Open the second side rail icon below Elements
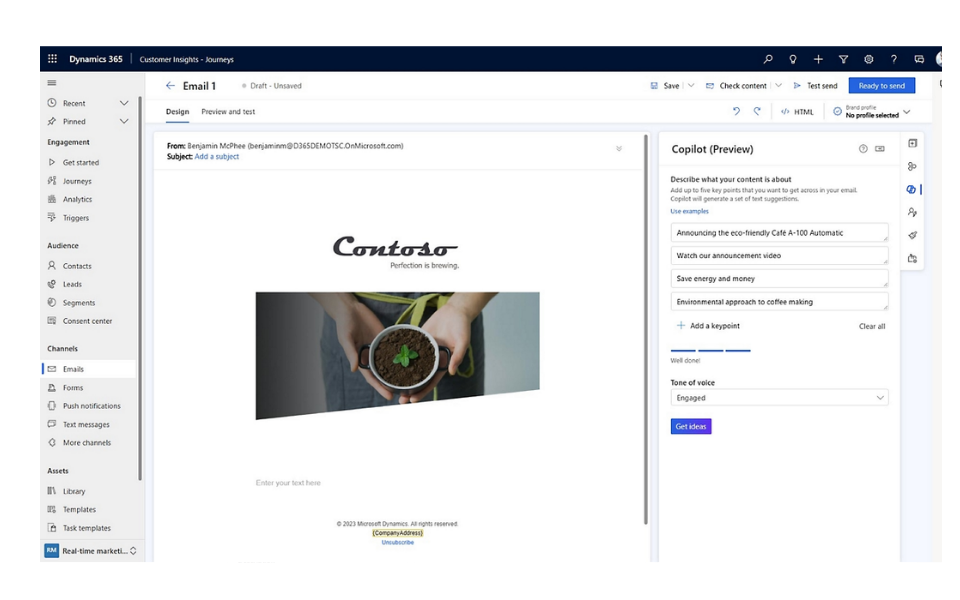The image size is (960, 600). [912, 167]
